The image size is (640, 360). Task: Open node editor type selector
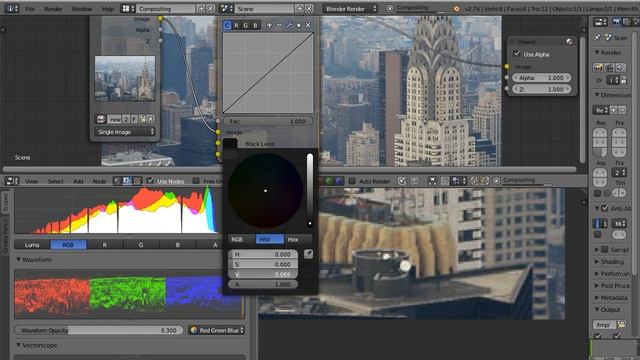pyautogui.click(x=12, y=181)
